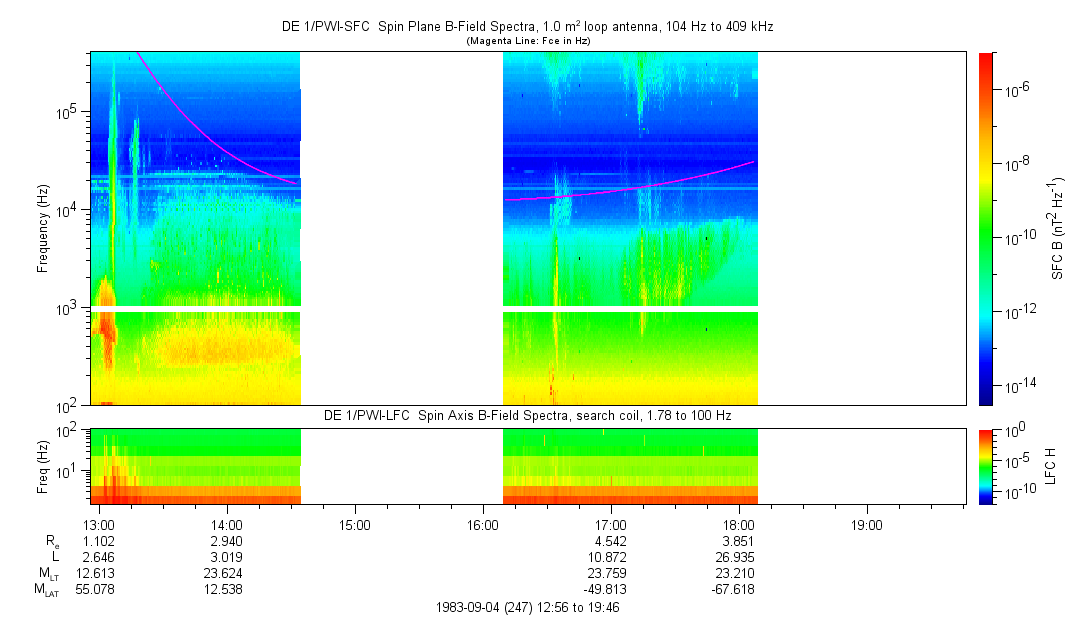Click the Re value 4.542
Viewport: 1083px width, 620px height.
coord(610,541)
